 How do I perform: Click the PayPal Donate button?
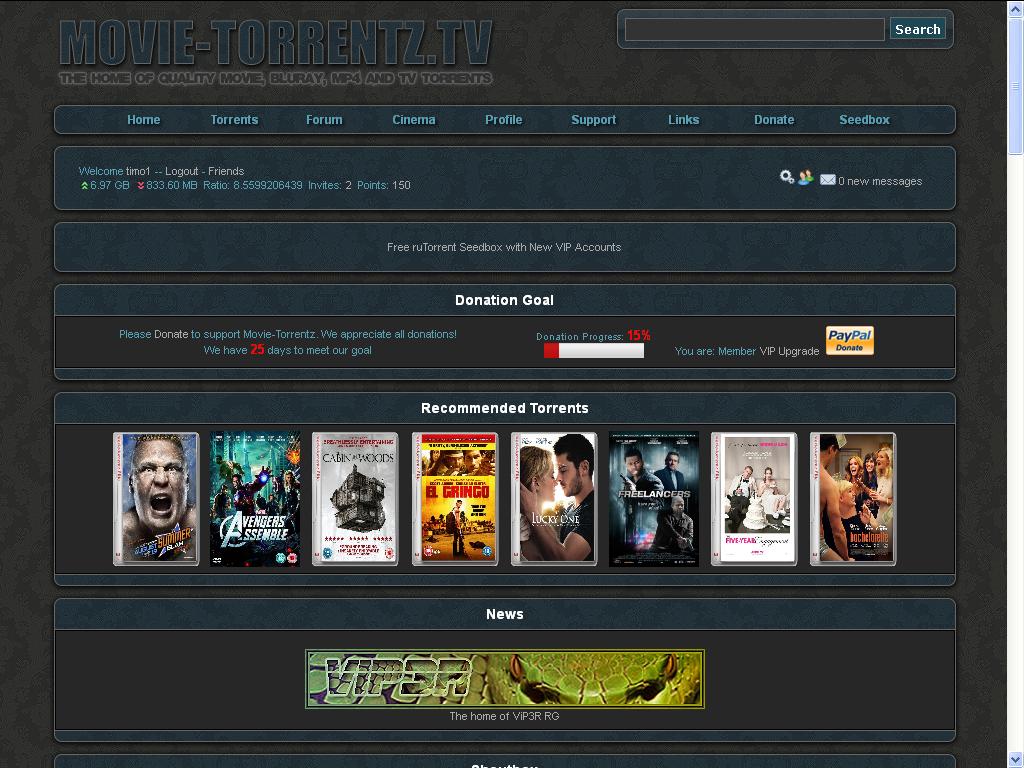(850, 340)
